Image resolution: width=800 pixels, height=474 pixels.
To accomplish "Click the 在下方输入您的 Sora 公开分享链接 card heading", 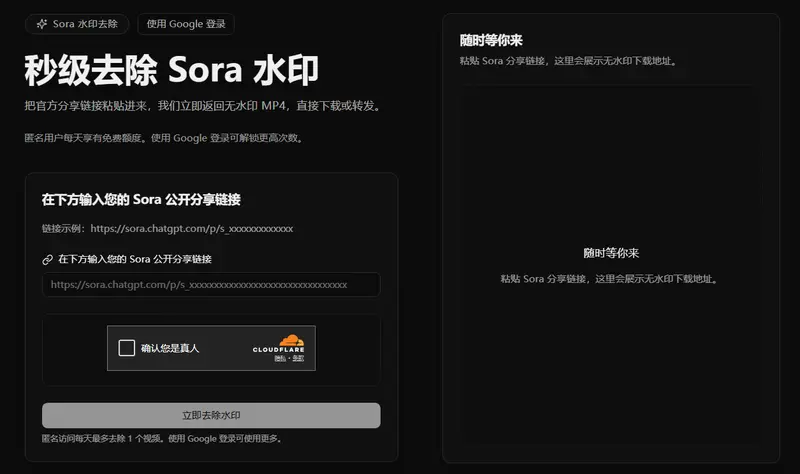I will pos(141,199).
